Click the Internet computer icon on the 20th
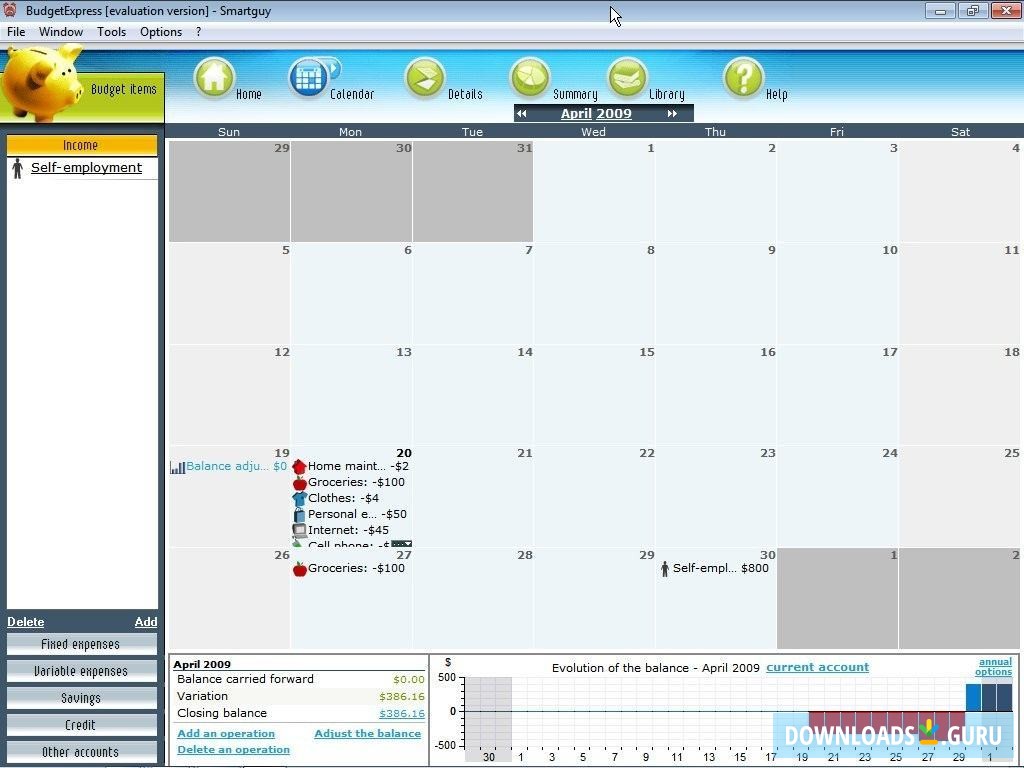The height and width of the screenshot is (768, 1024). point(299,530)
